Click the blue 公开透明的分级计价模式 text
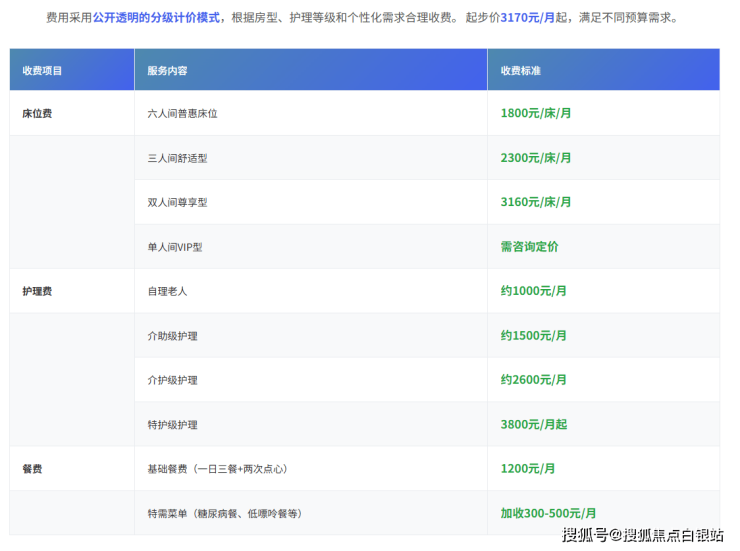Screen dimensions: 740x551 tap(158, 18)
